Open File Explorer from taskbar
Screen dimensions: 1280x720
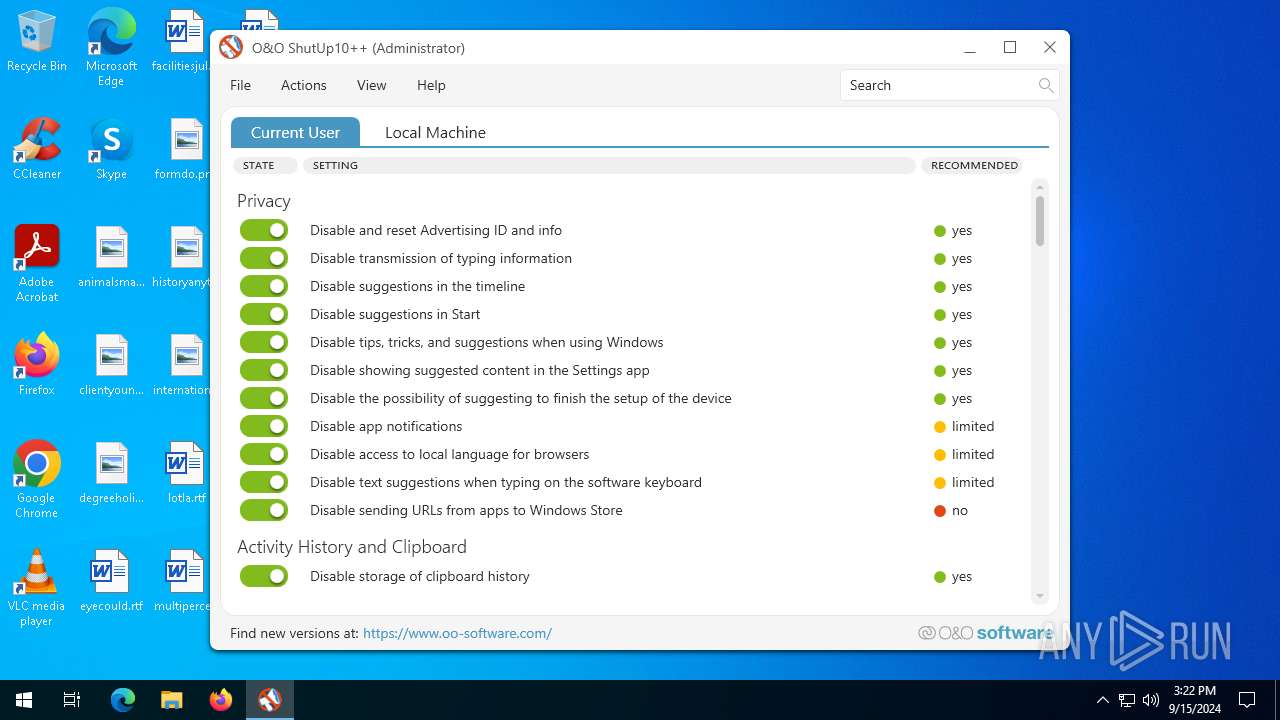click(172, 700)
